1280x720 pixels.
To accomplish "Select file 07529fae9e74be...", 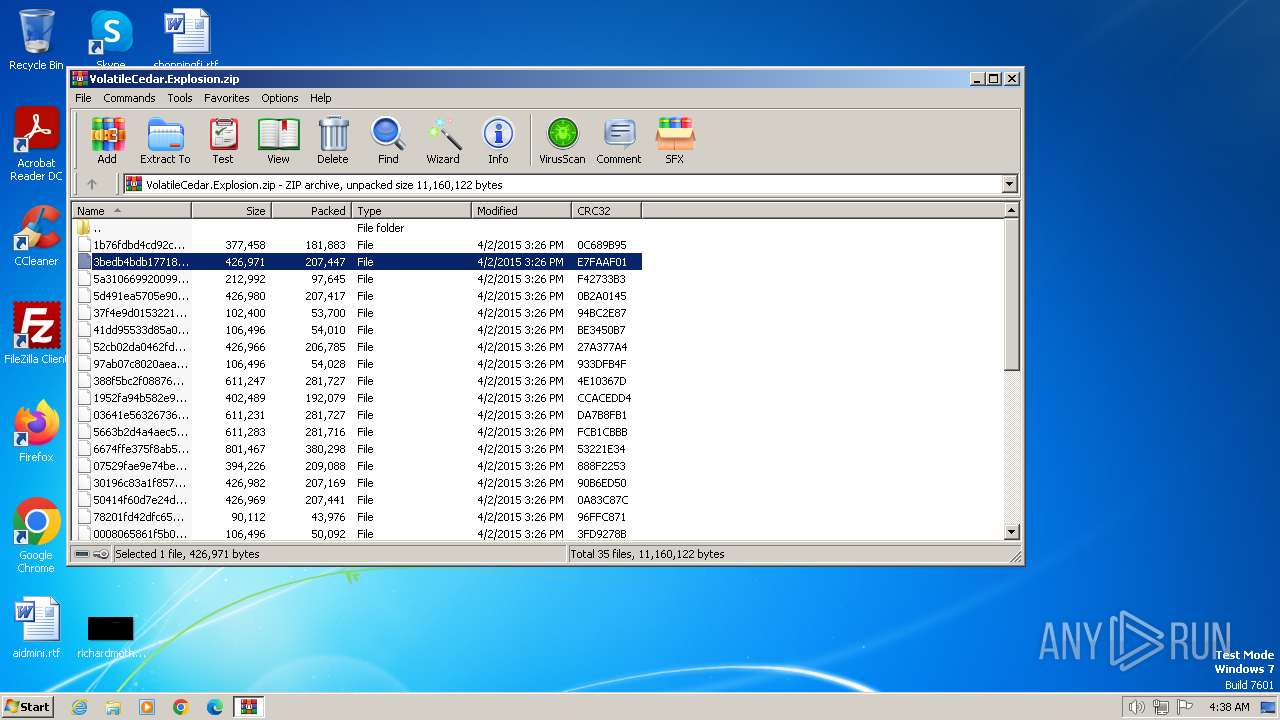I will 357,466.
